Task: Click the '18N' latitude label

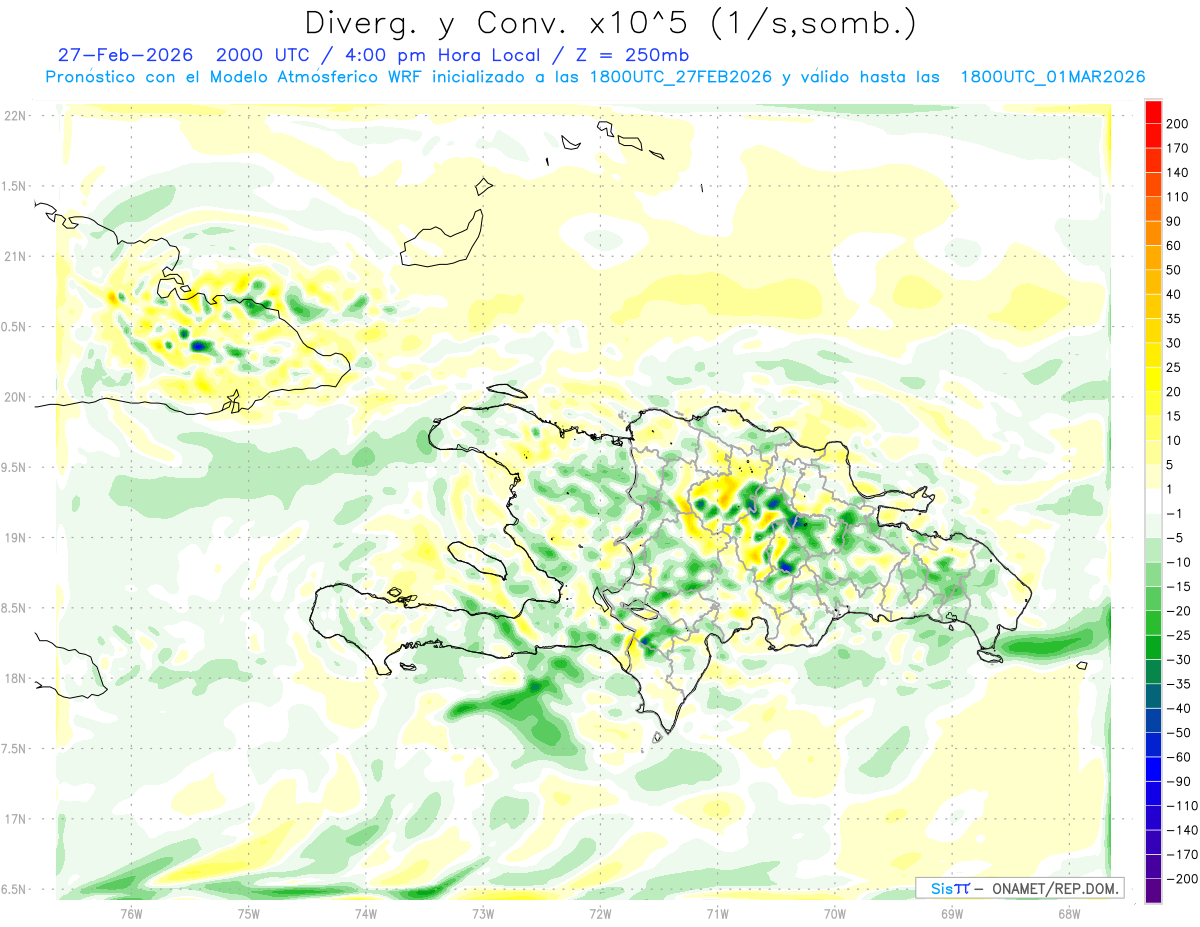Action: click(16, 678)
